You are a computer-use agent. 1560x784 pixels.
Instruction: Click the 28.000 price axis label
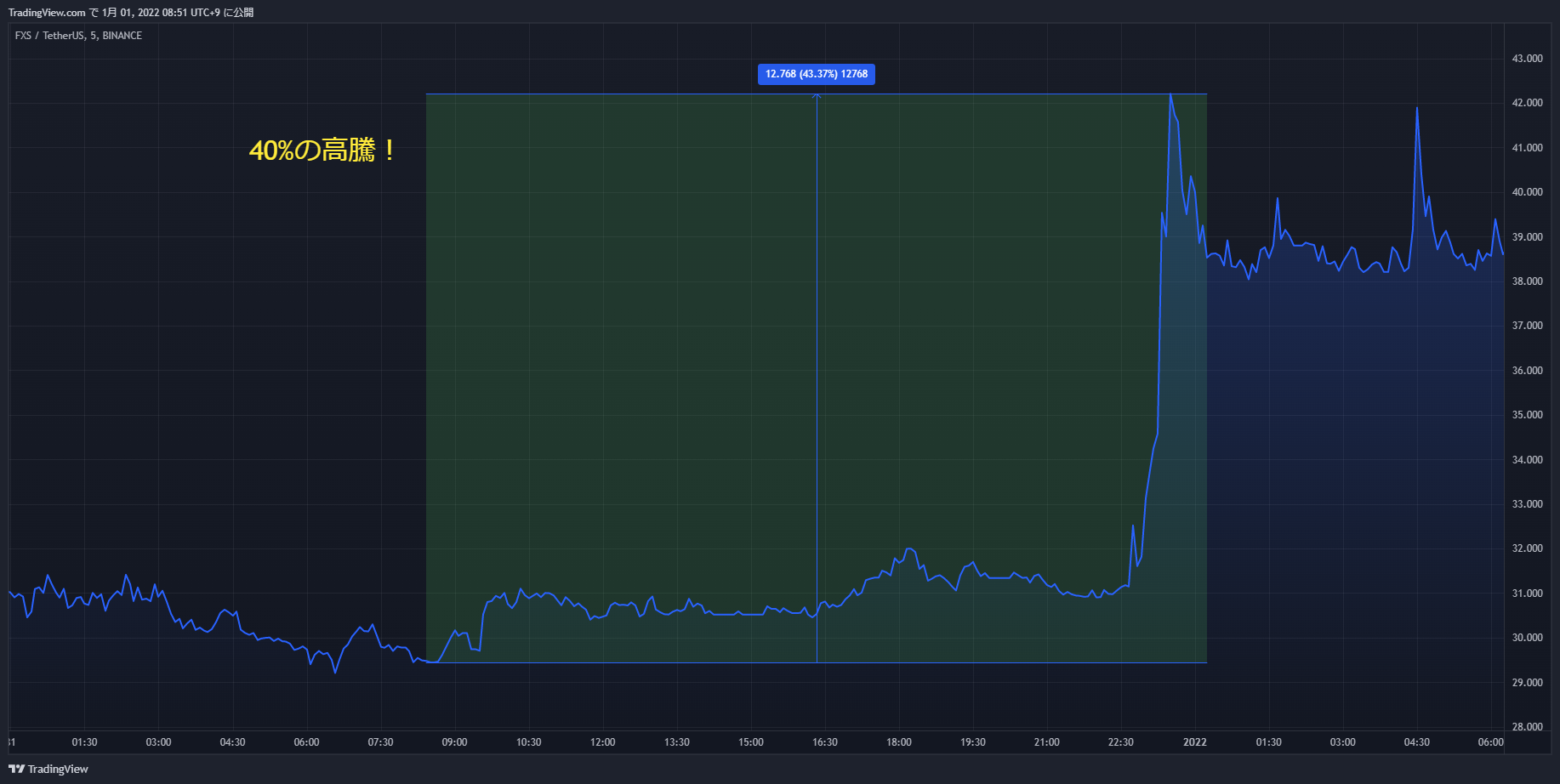(x=1527, y=727)
